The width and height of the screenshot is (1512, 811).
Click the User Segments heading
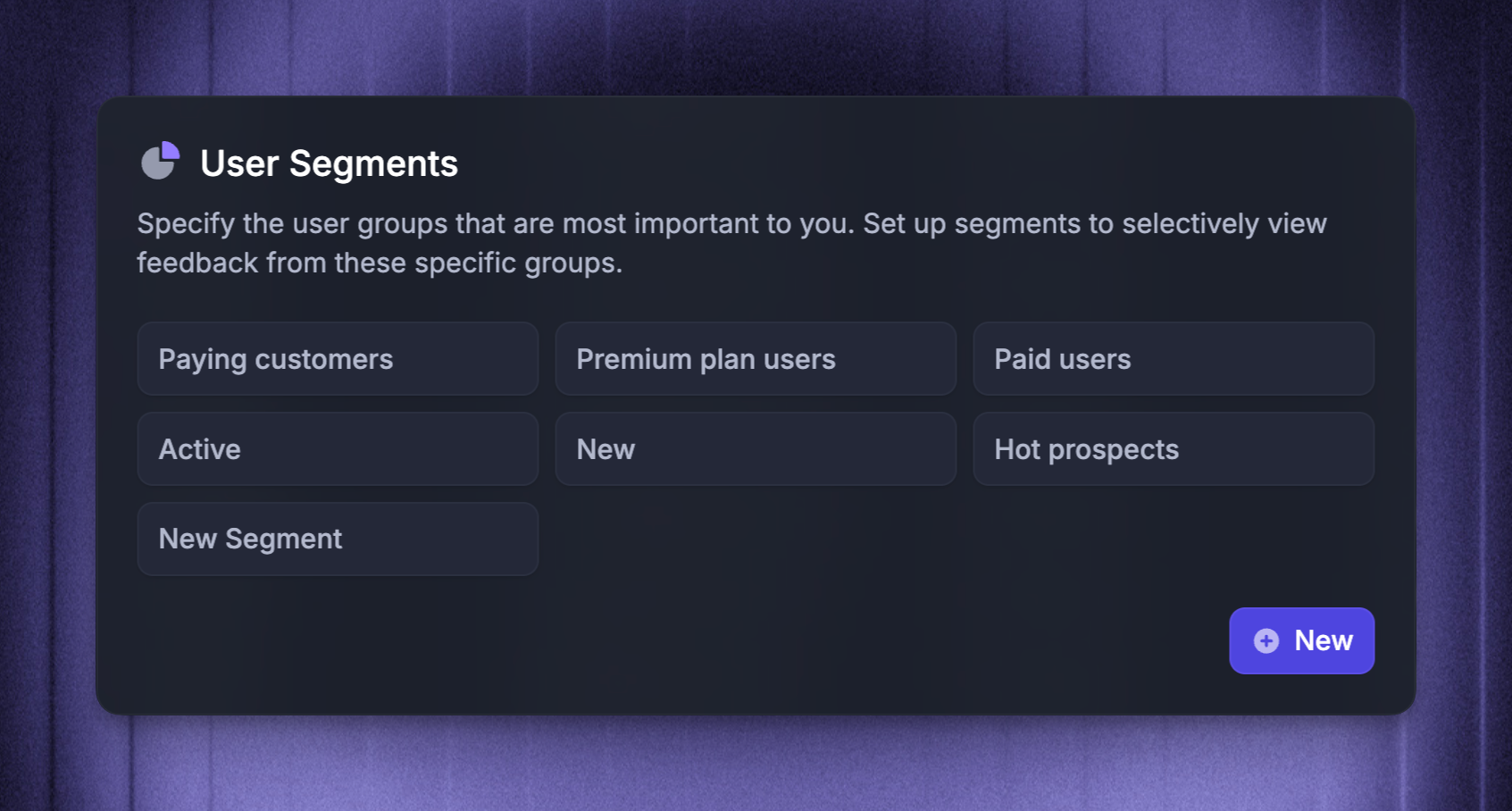329,163
